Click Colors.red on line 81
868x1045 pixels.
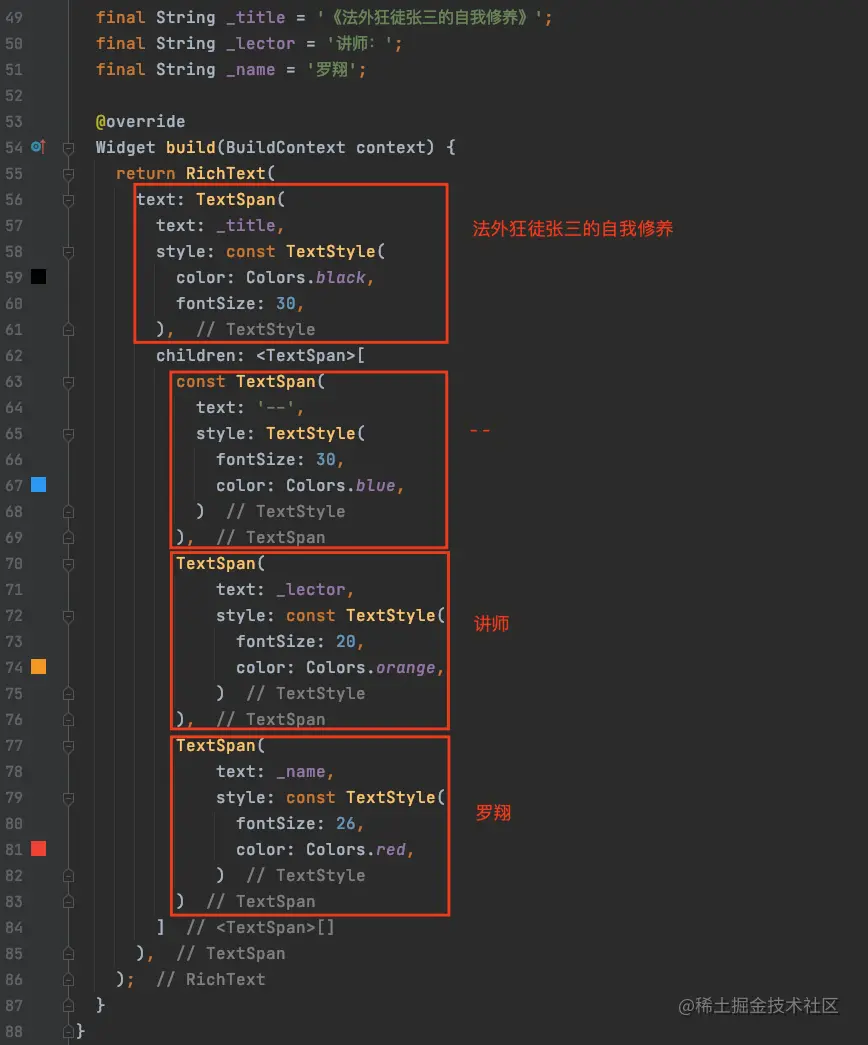pos(355,849)
